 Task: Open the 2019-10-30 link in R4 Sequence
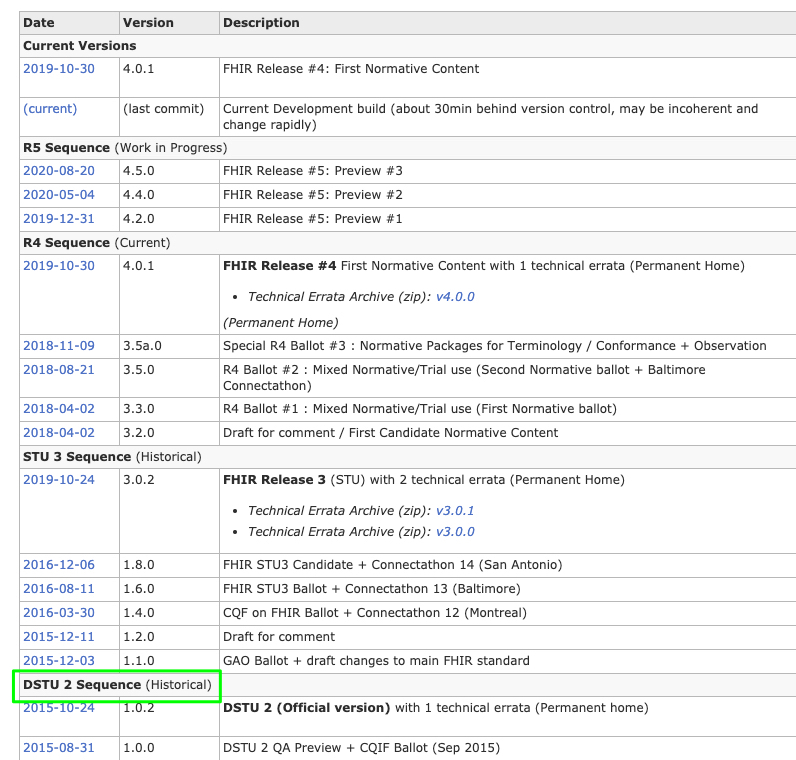point(59,266)
